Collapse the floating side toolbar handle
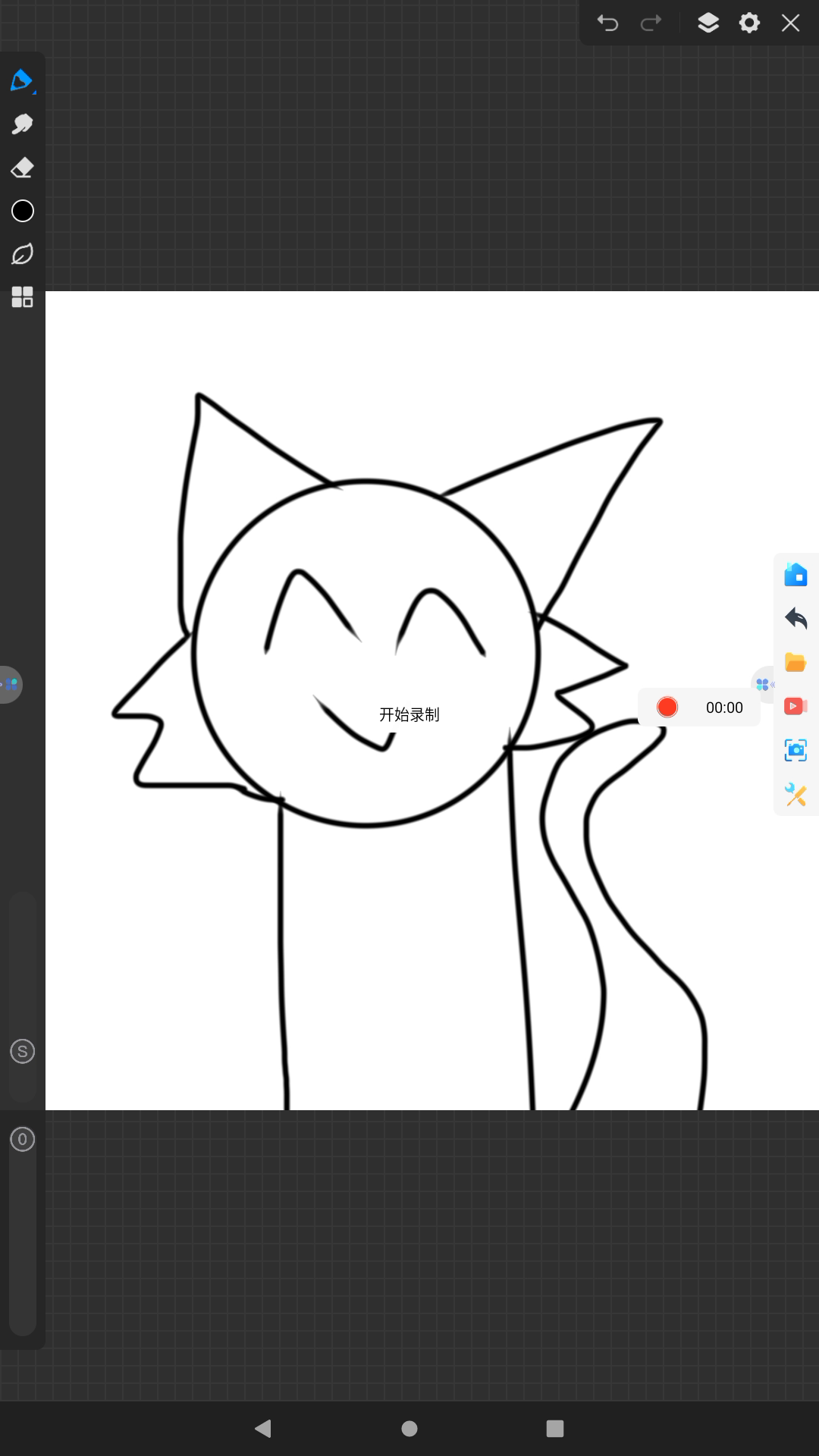Screen dimensions: 819x1456 point(764,684)
